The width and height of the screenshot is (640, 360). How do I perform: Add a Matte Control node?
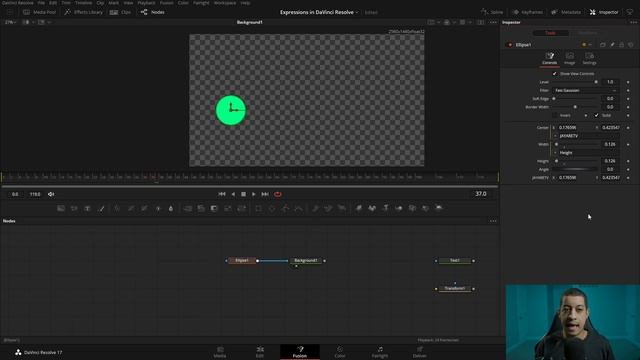tap(214, 209)
